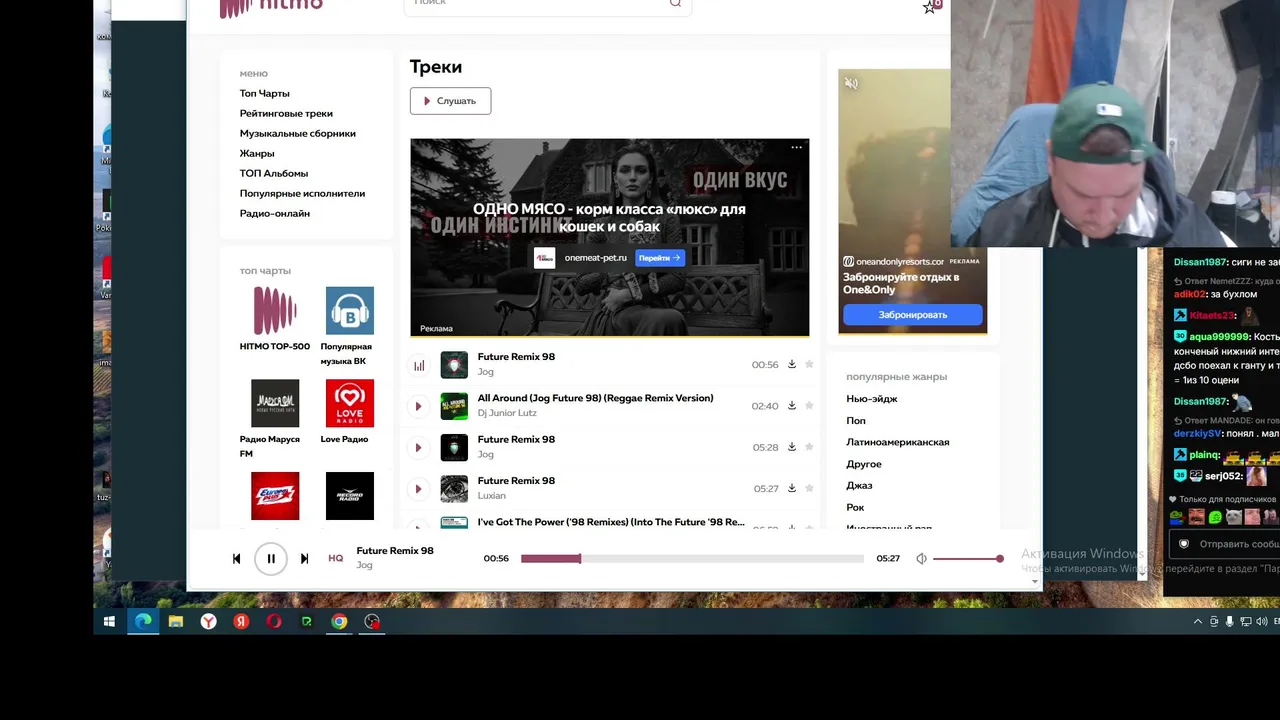
Task: Open Популярные исполнители menu item
Action: pyautogui.click(x=302, y=193)
